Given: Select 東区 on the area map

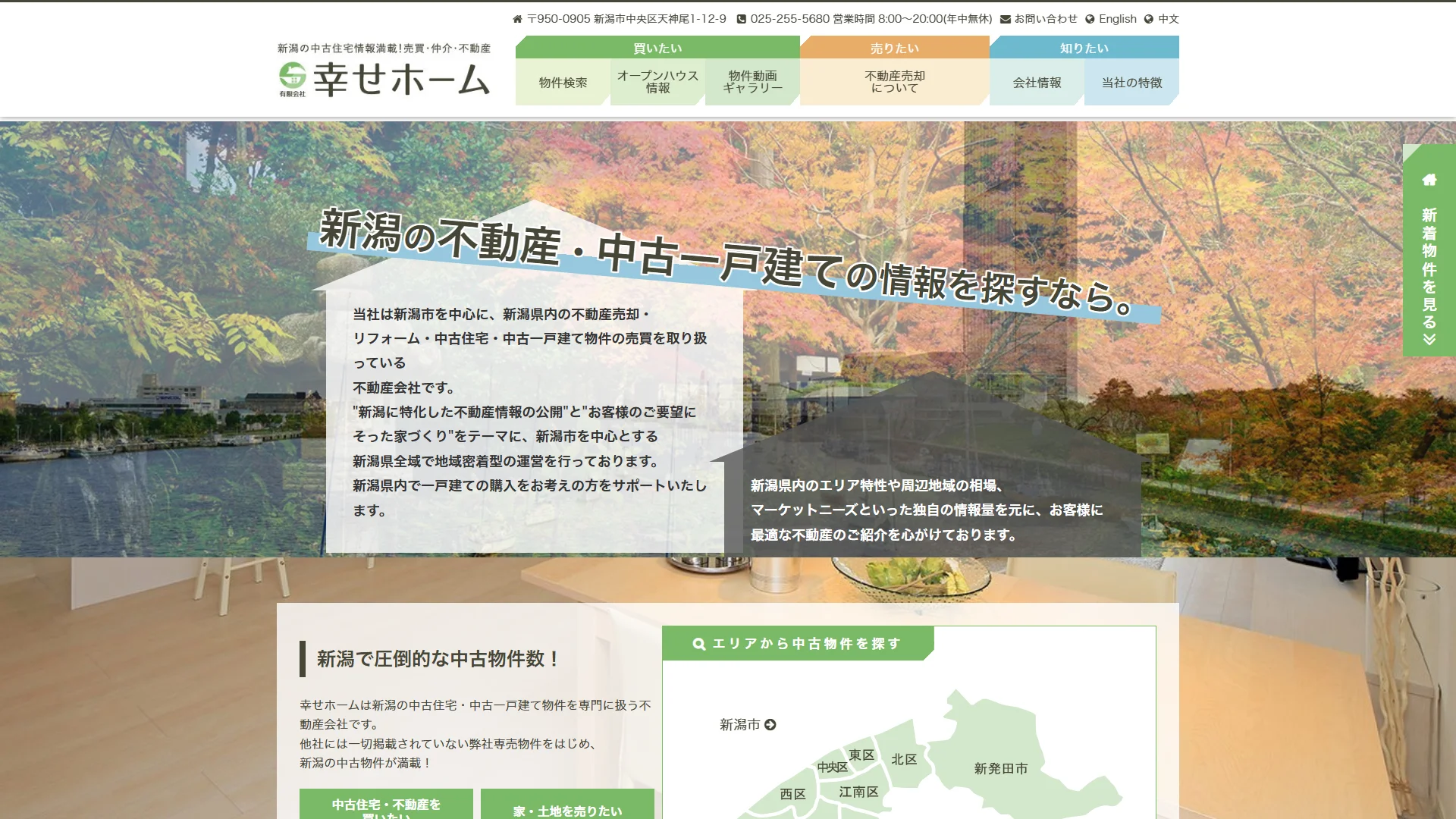Looking at the screenshot, I should pyautogui.click(x=861, y=755).
